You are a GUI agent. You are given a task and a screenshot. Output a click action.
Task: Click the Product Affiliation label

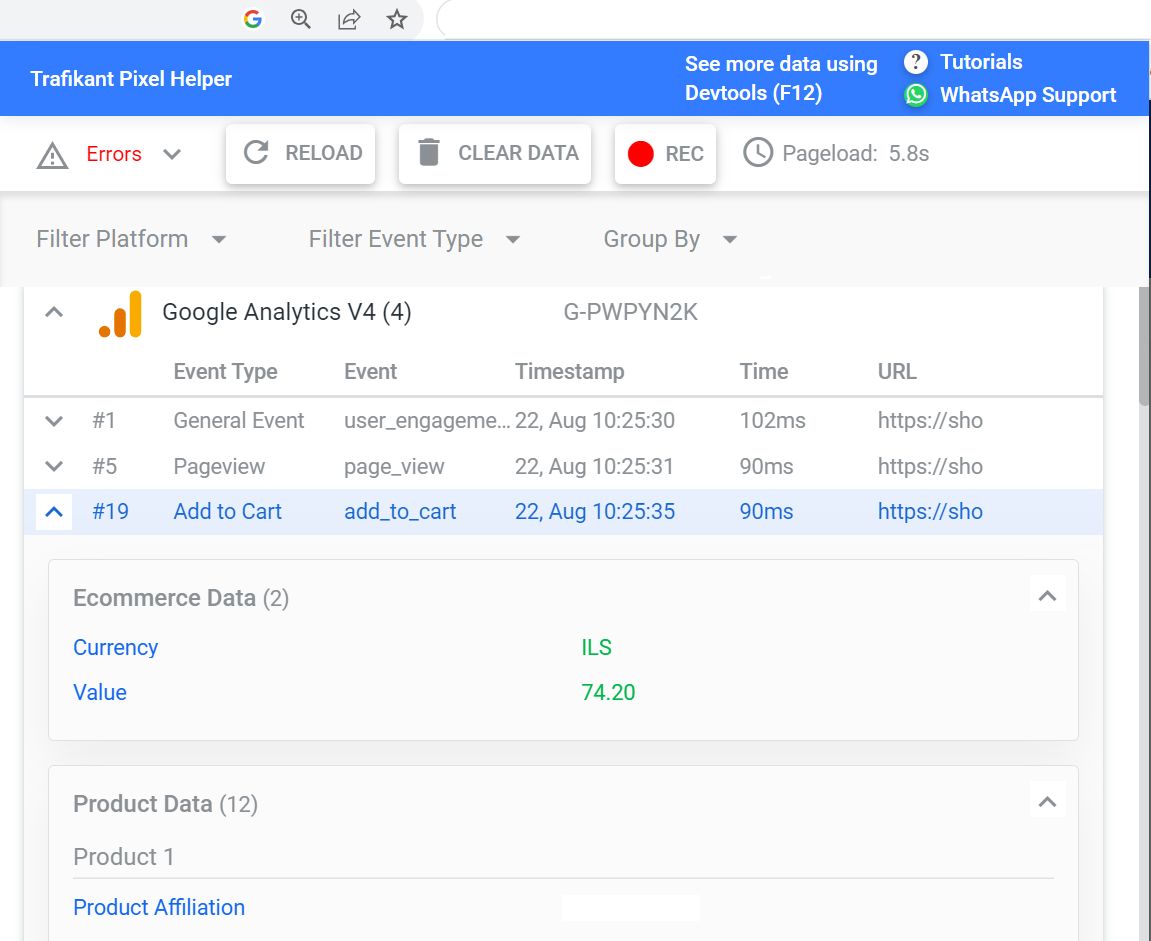pos(159,907)
